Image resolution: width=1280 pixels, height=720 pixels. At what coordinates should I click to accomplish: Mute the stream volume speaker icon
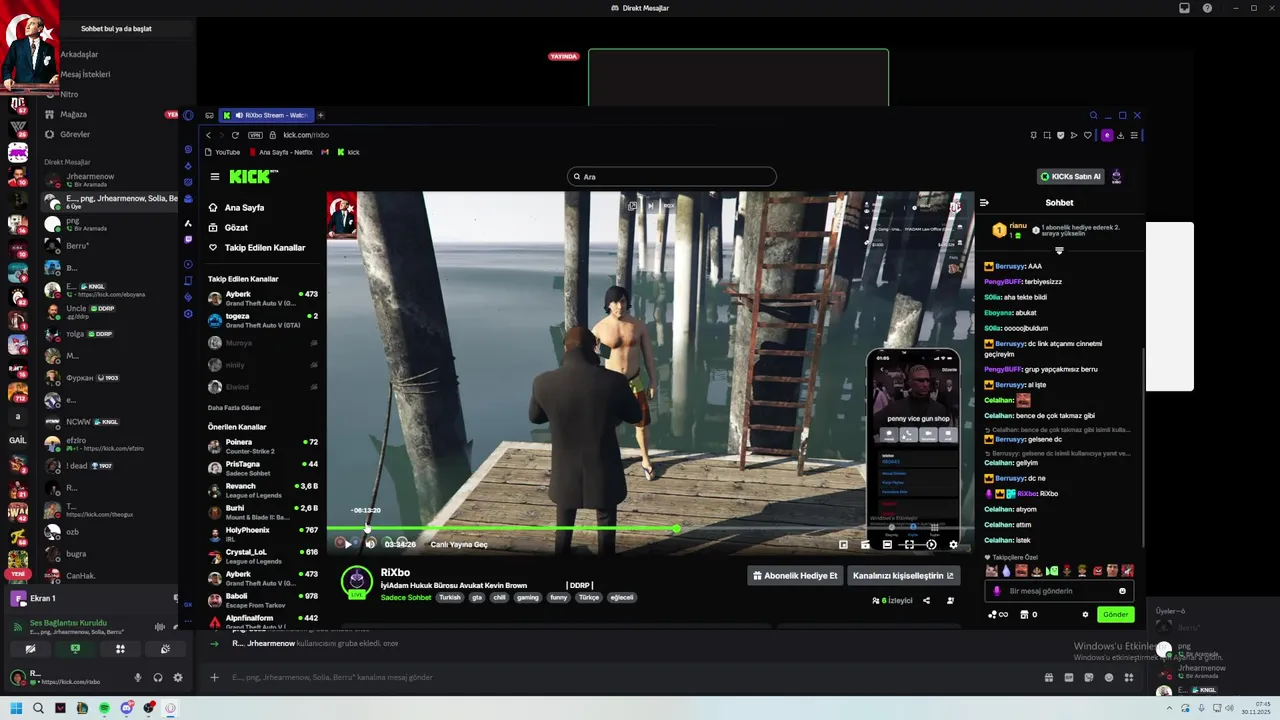(x=370, y=544)
